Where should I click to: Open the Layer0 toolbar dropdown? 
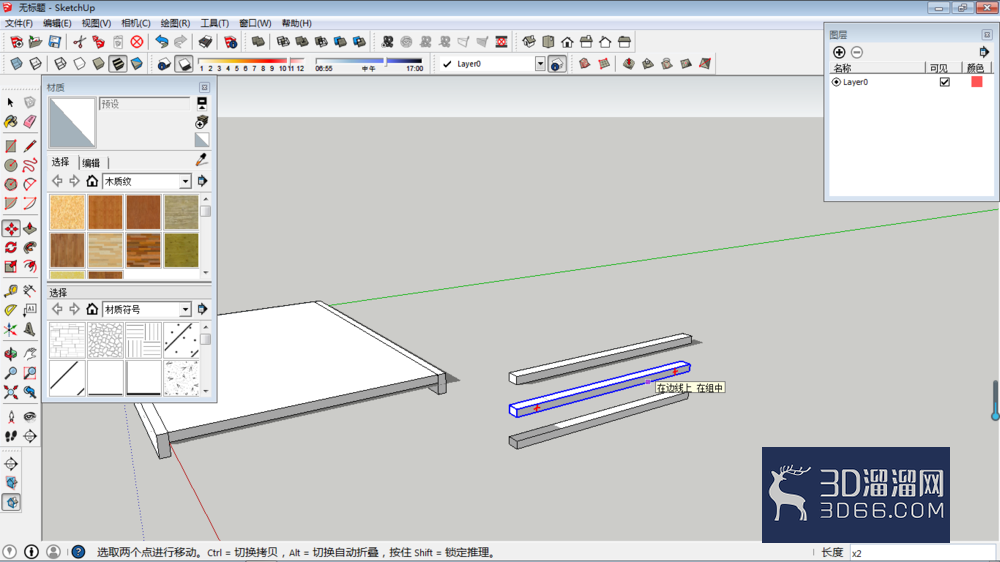[x=540, y=64]
